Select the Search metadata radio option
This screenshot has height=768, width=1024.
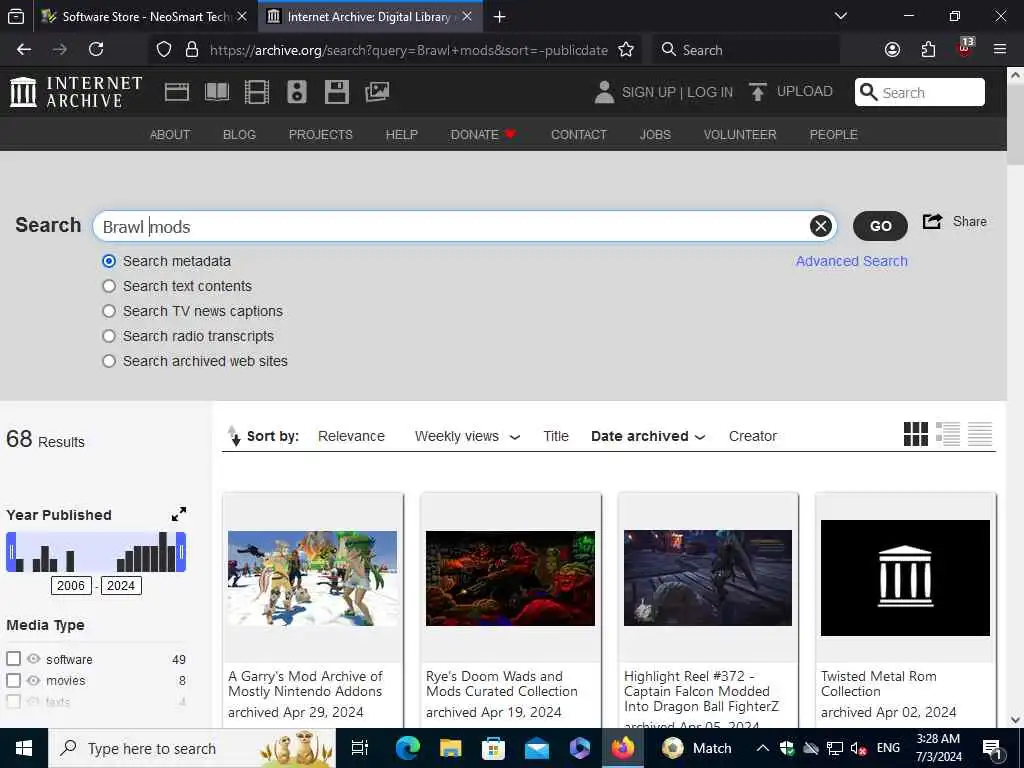(x=109, y=261)
